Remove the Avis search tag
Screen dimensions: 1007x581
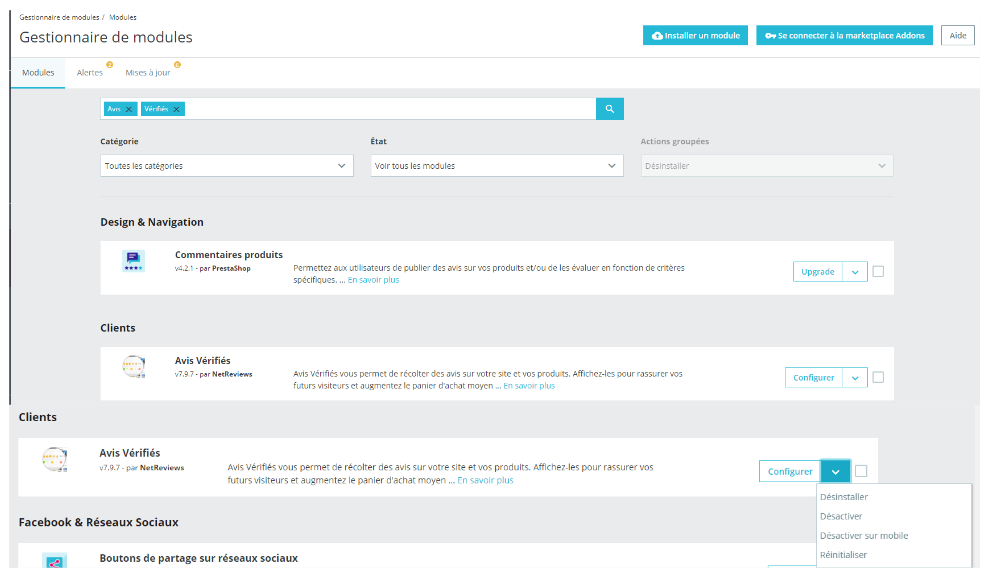[129, 109]
